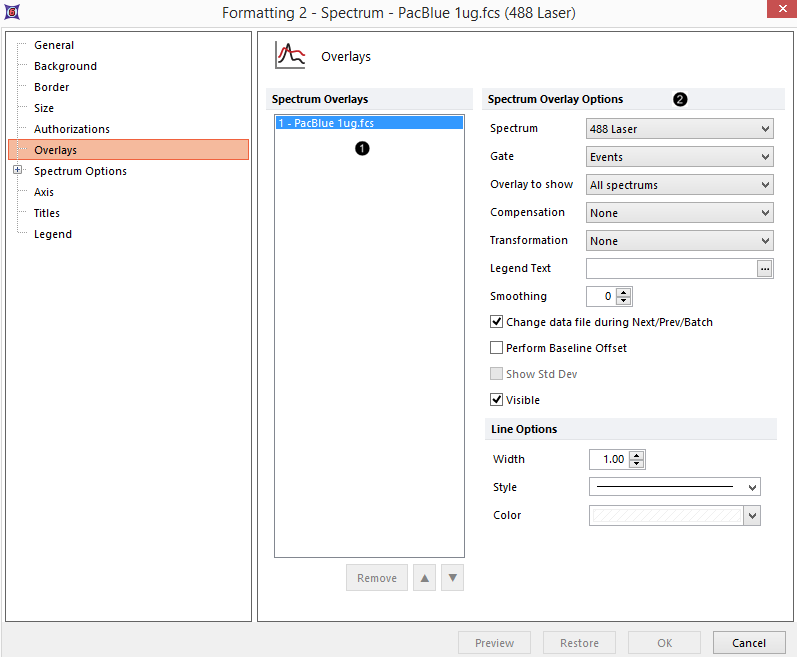Click the Cancel button

pyautogui.click(x=748, y=643)
